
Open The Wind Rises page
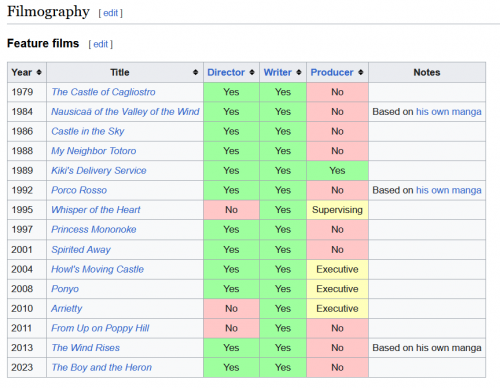[86, 348]
